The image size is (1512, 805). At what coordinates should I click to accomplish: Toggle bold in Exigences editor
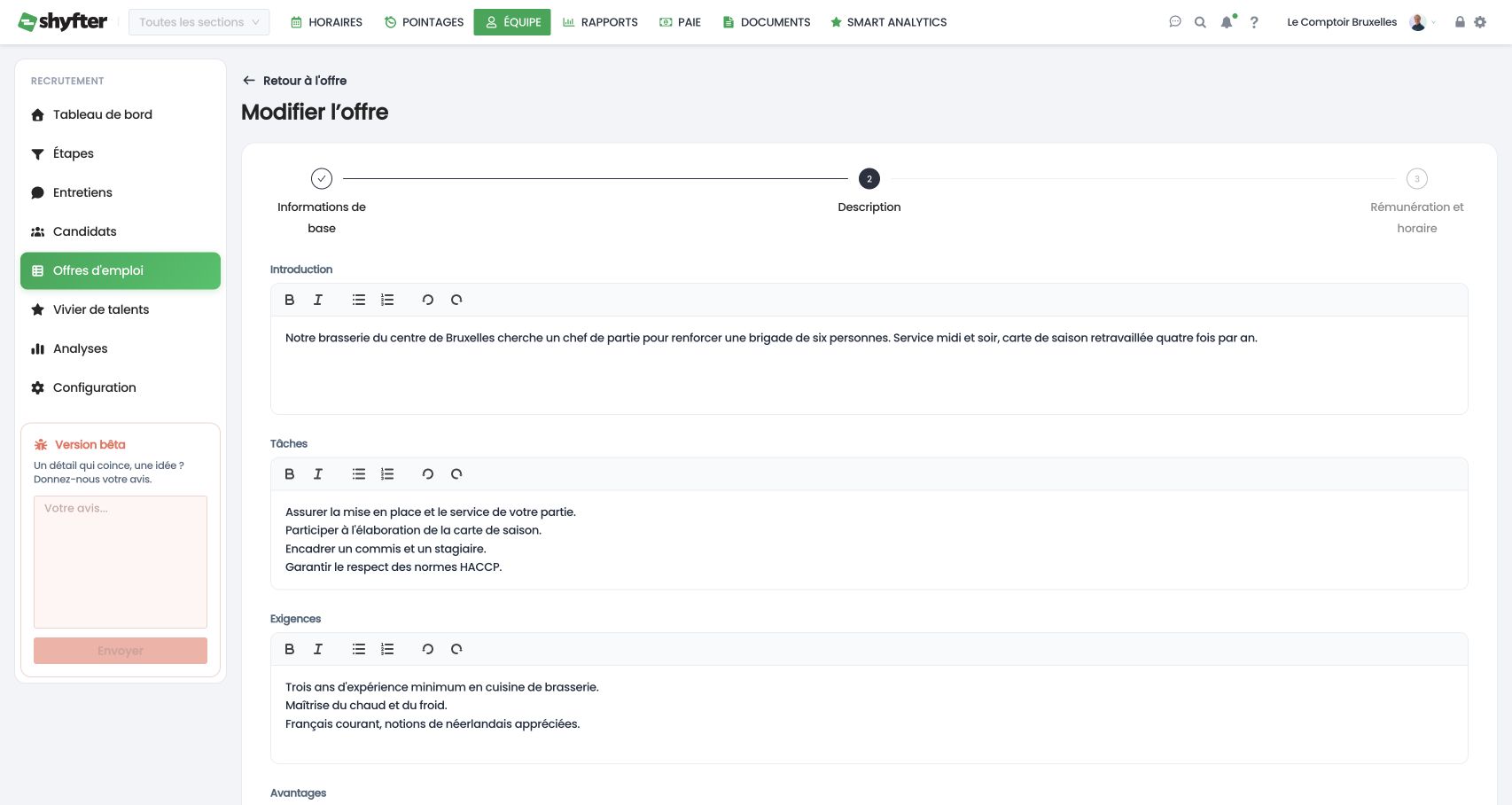(290, 649)
